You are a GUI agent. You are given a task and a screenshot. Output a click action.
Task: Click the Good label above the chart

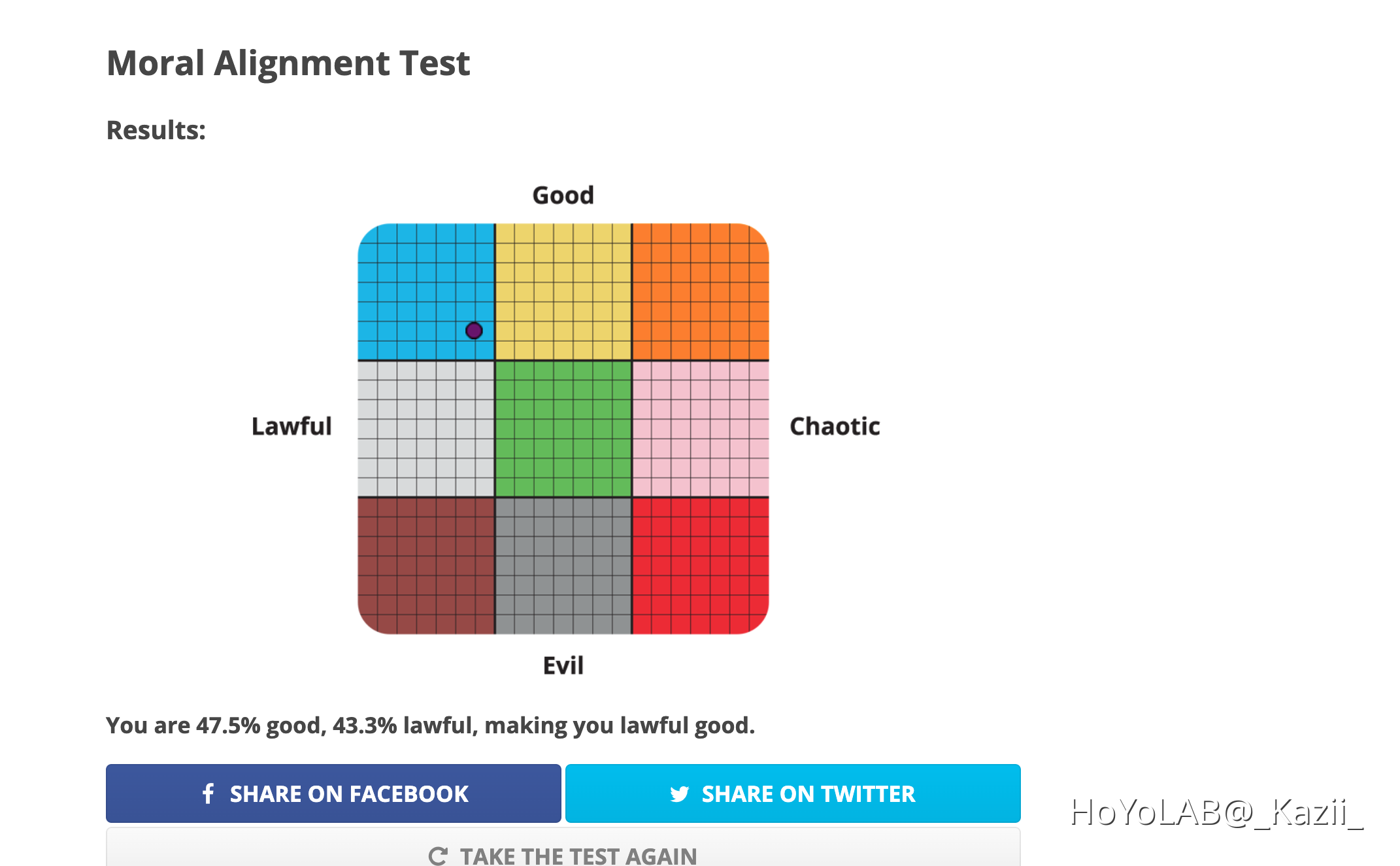click(563, 194)
